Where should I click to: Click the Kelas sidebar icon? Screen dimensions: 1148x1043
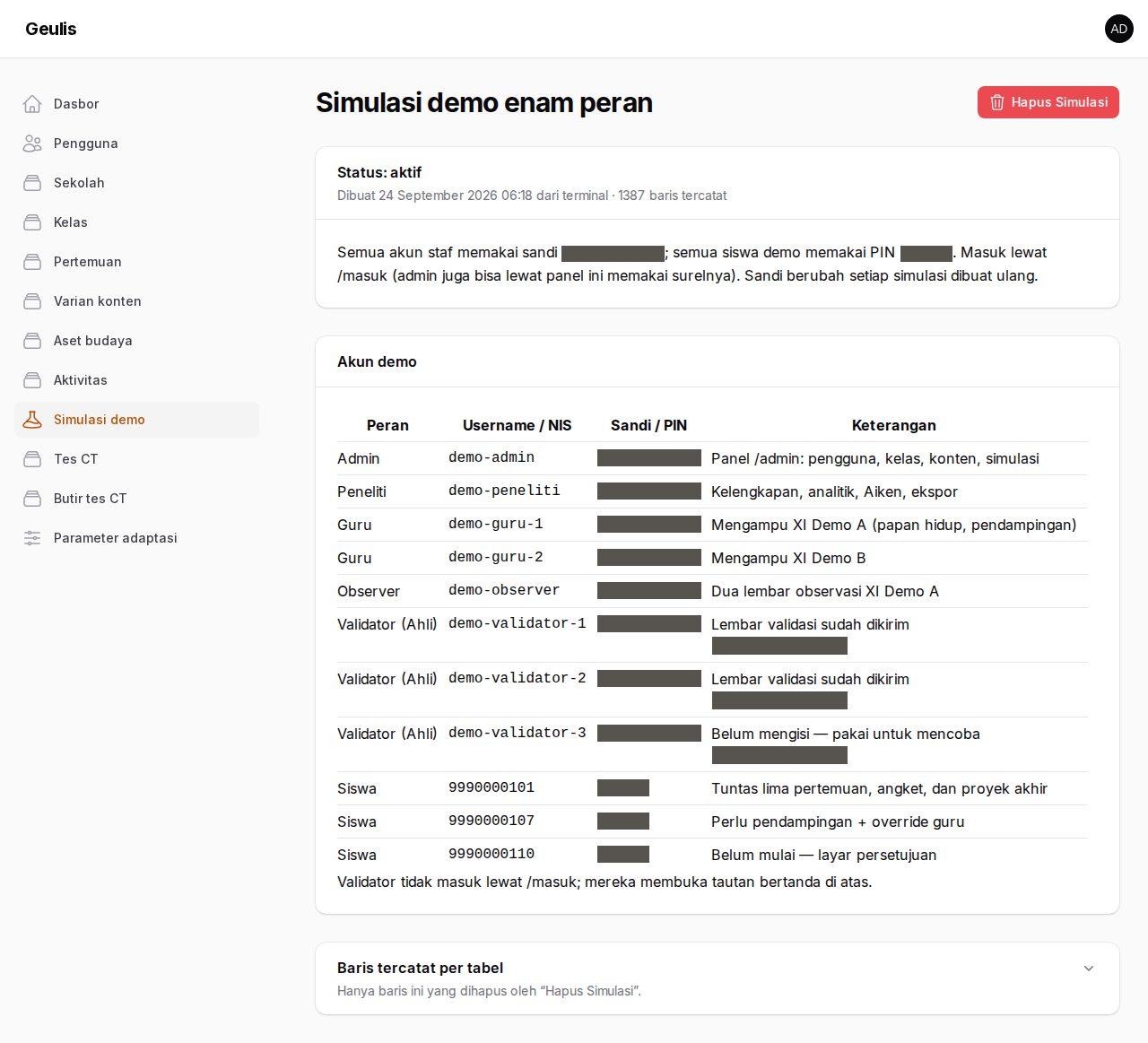pos(32,222)
